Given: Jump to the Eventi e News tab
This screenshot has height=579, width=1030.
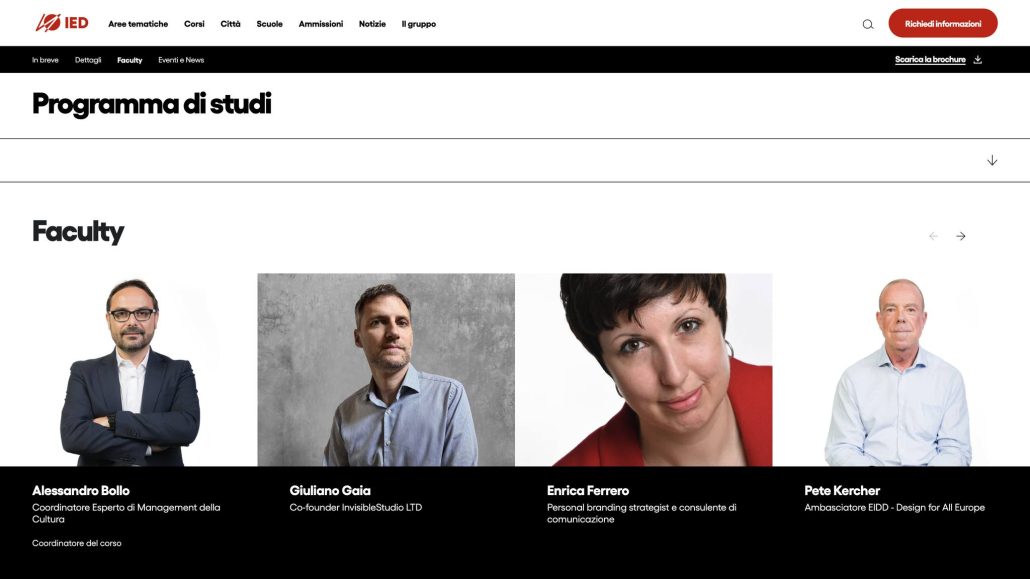Looking at the screenshot, I should tap(181, 60).
